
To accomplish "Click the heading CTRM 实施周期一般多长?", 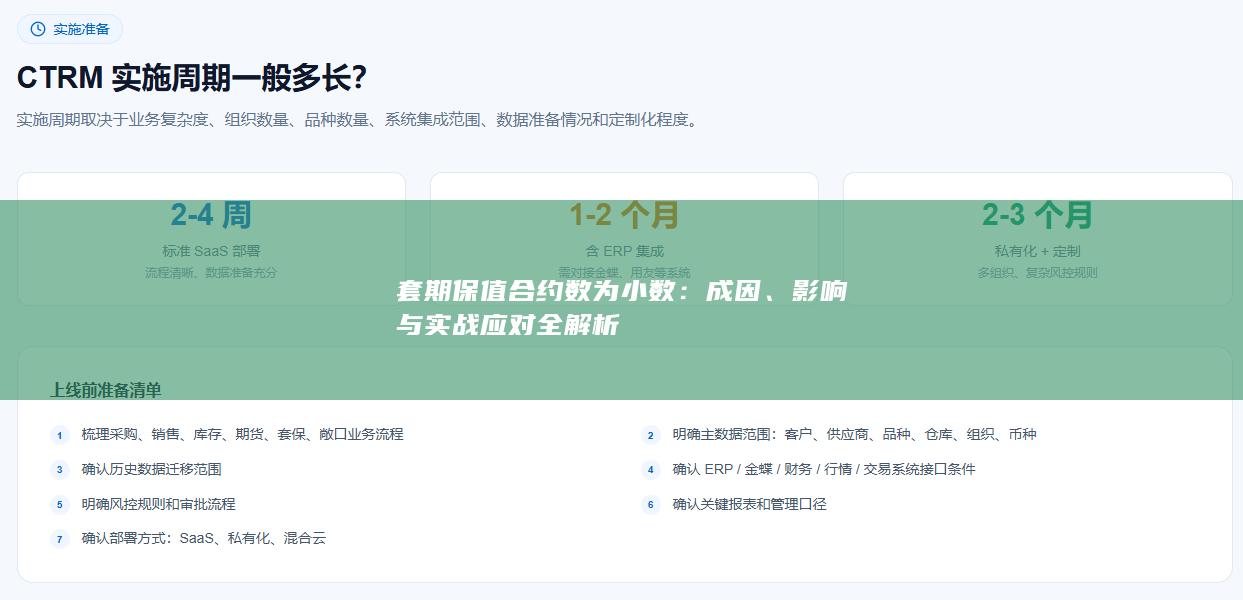I will (x=191, y=77).
